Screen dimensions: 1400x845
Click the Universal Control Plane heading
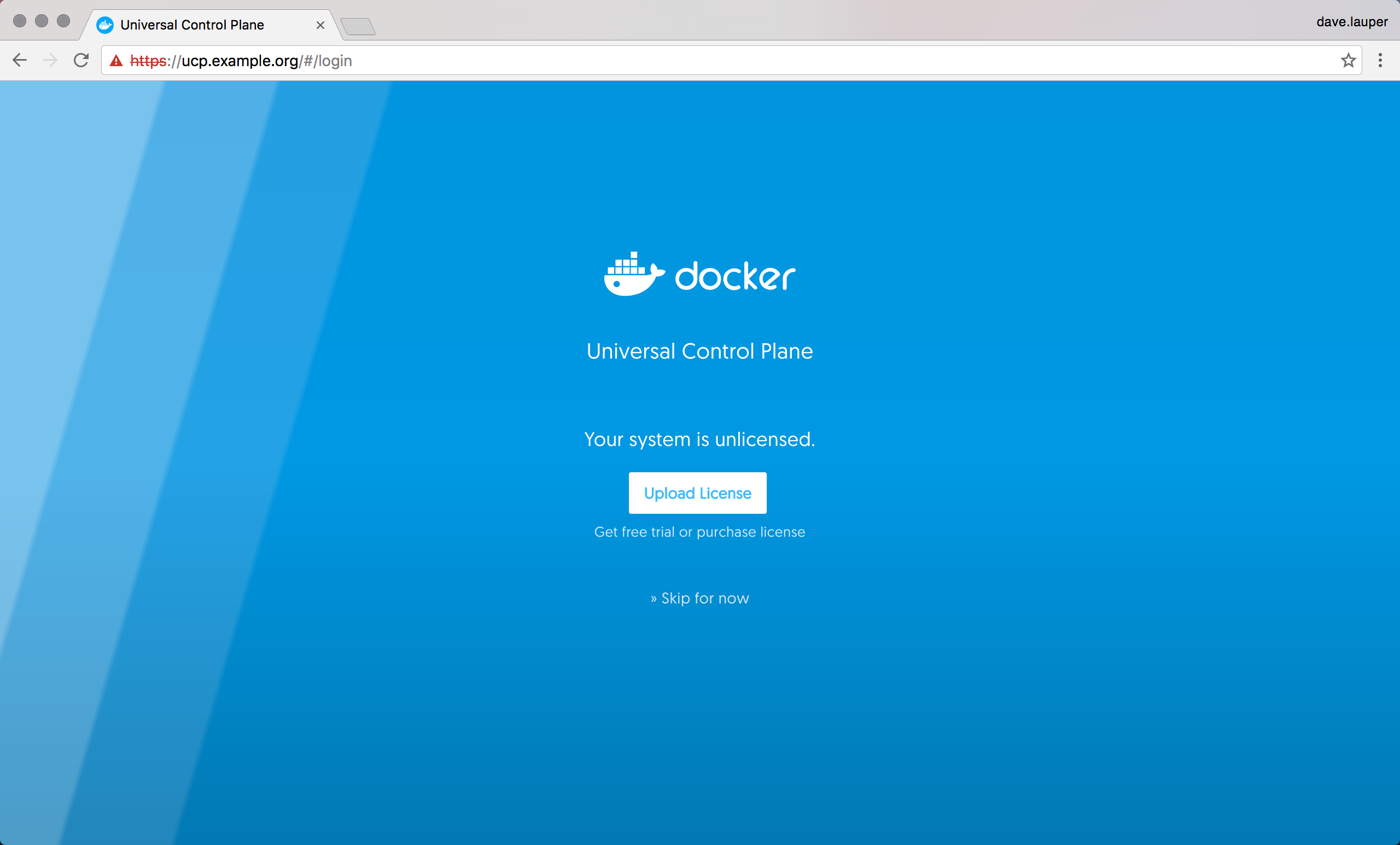coord(699,351)
